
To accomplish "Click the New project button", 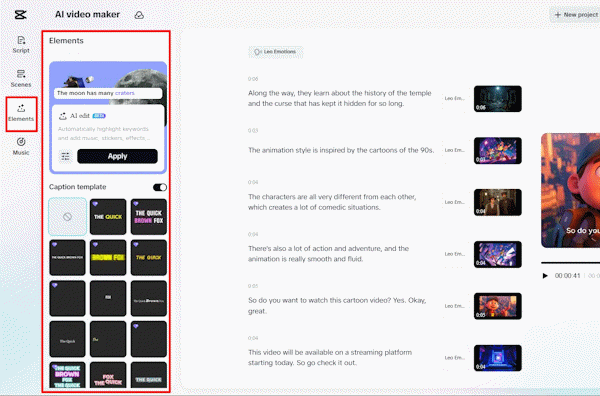I will (x=576, y=15).
